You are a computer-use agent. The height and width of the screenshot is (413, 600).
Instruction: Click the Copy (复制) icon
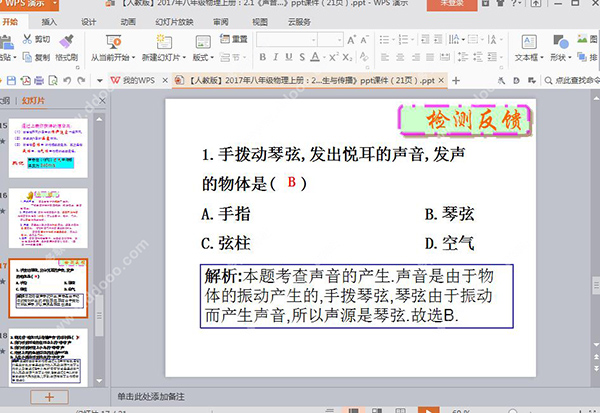coord(28,57)
